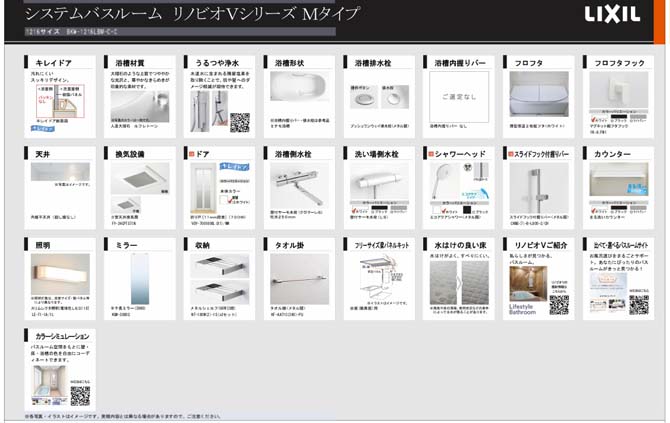The height and width of the screenshot is (423, 670).
Task: Pick black swatch in フロフタフック color variation
Action: coord(619,117)
